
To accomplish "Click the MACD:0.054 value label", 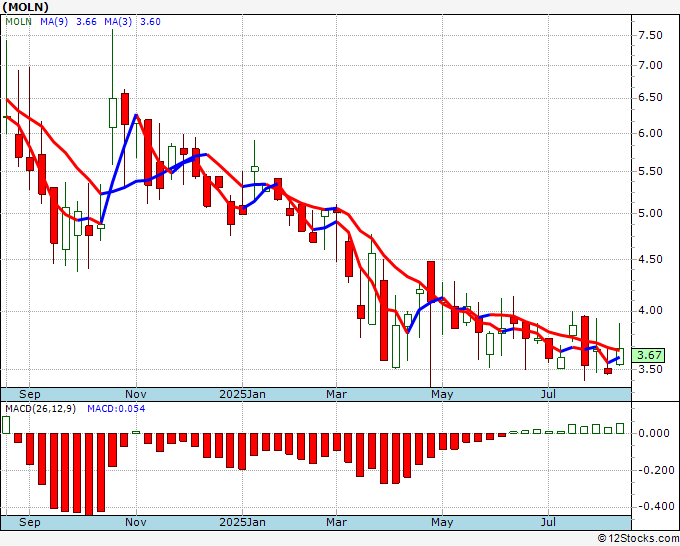I will click(x=116, y=409).
